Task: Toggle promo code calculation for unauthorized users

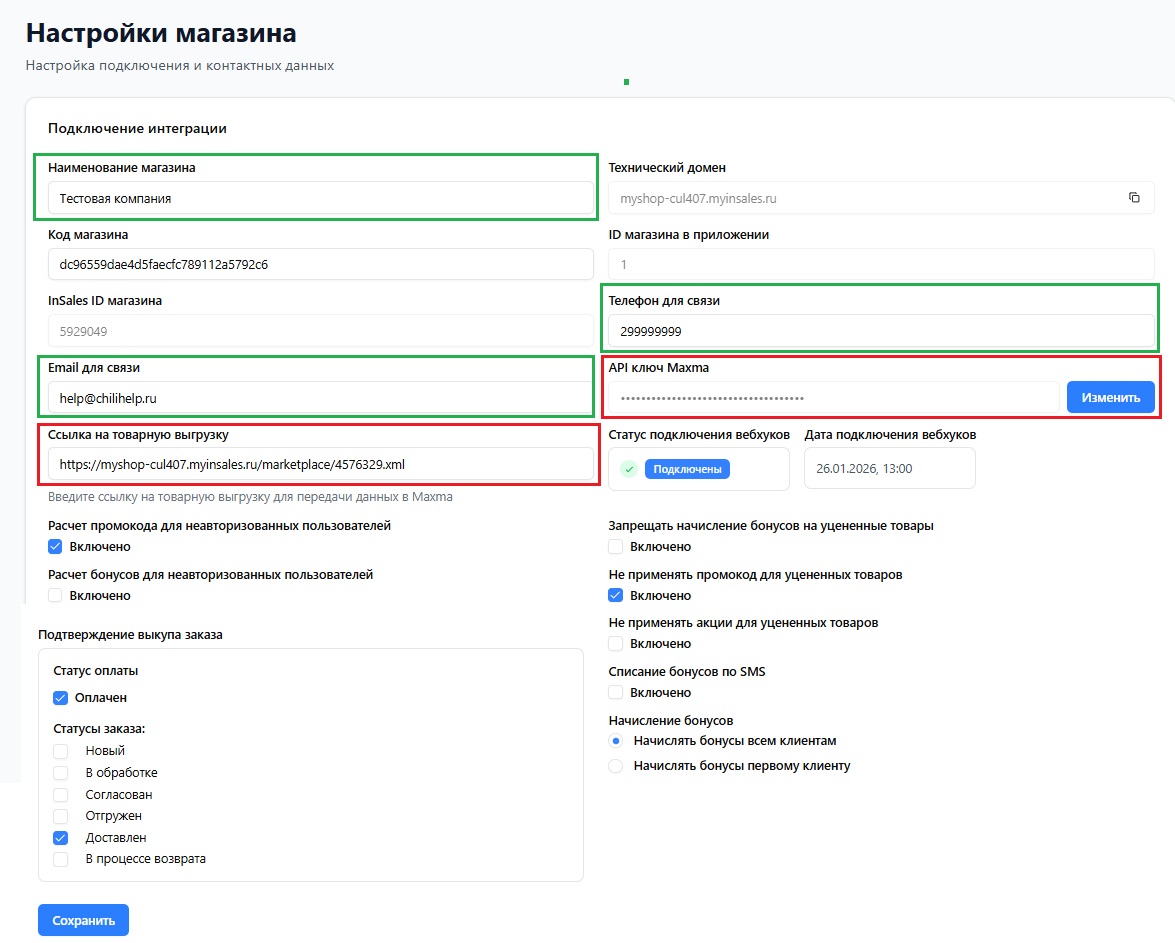Action: [56, 547]
